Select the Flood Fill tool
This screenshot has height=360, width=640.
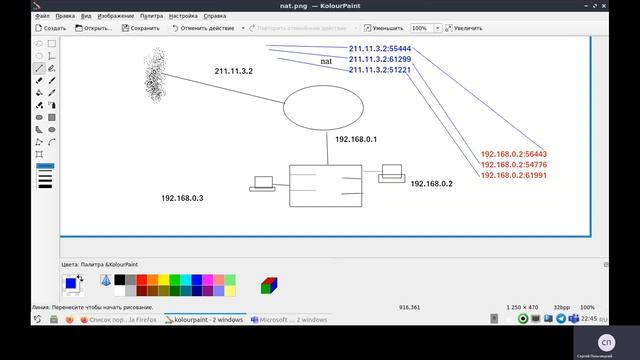(x=39, y=93)
